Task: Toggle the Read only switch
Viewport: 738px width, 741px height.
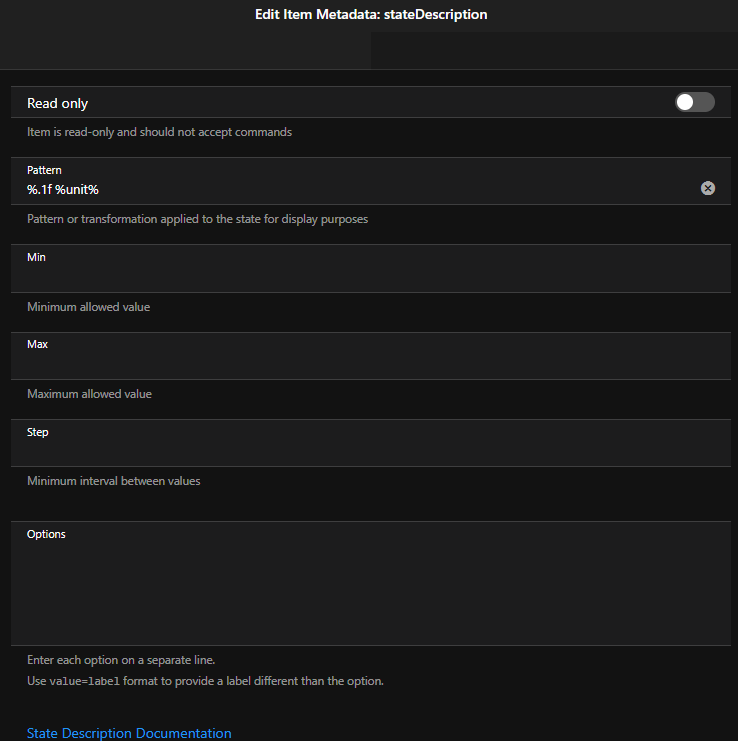Action: pos(694,102)
